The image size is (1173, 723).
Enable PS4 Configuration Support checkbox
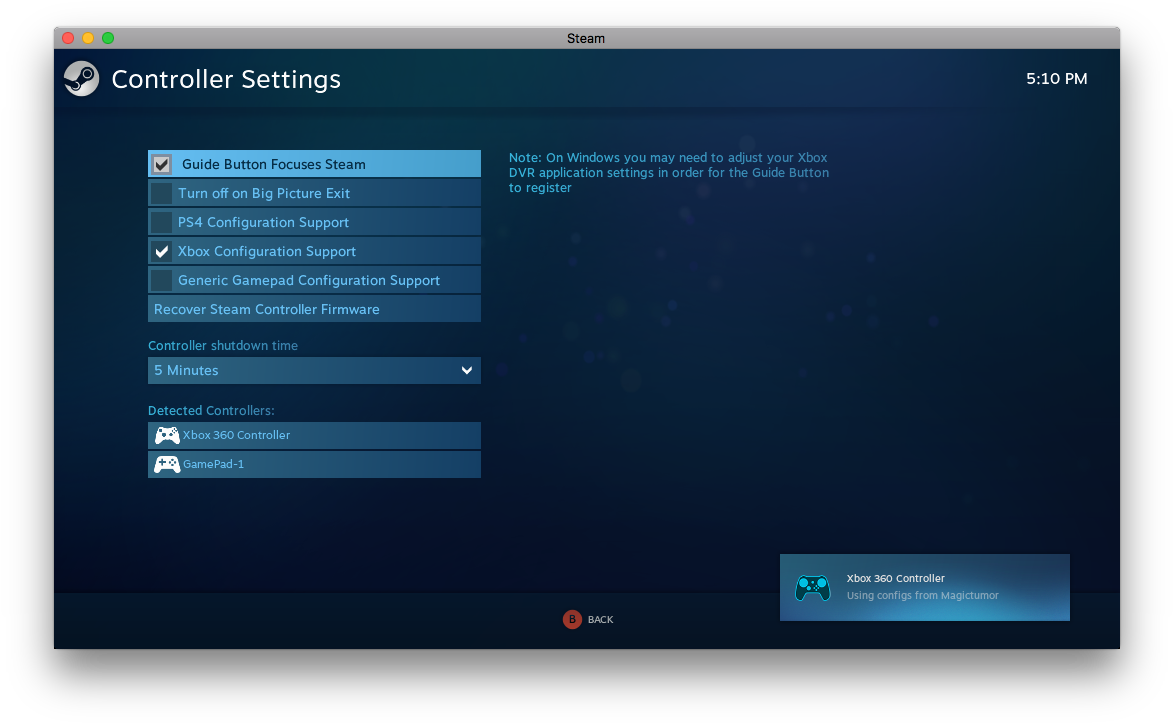pos(162,222)
